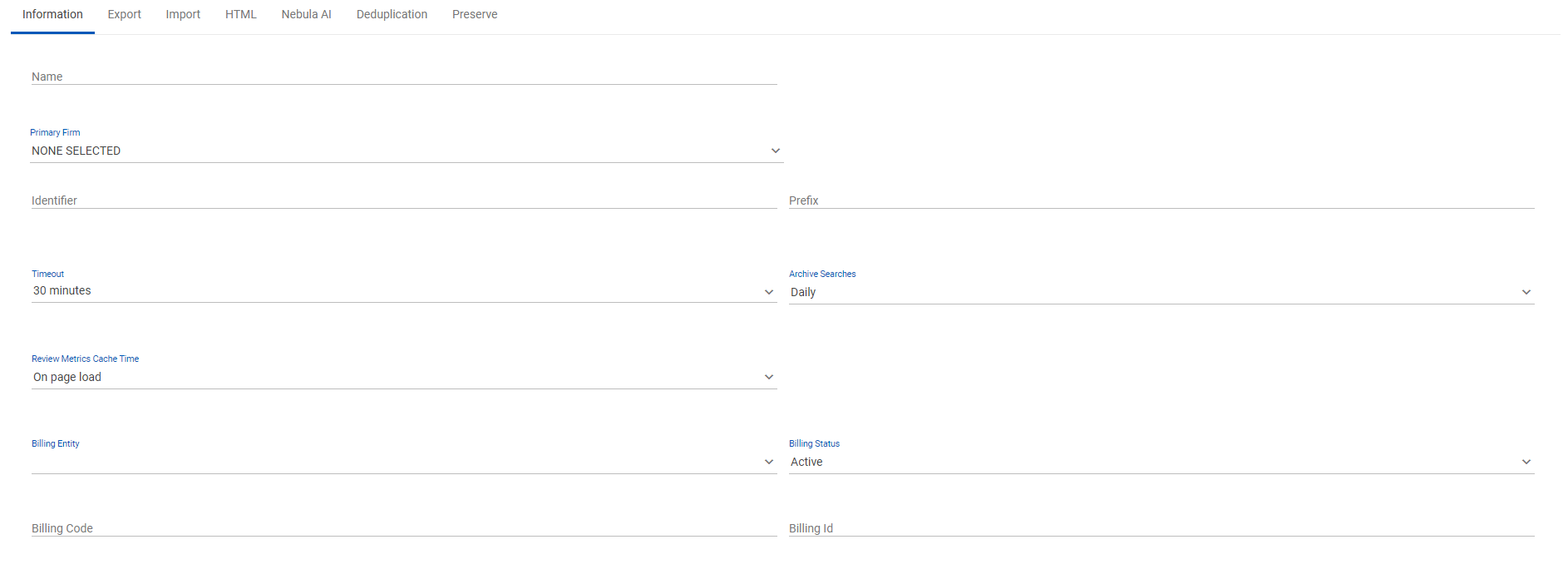Open the Nebula AI tab
The image size is (1568, 579).
(x=306, y=15)
